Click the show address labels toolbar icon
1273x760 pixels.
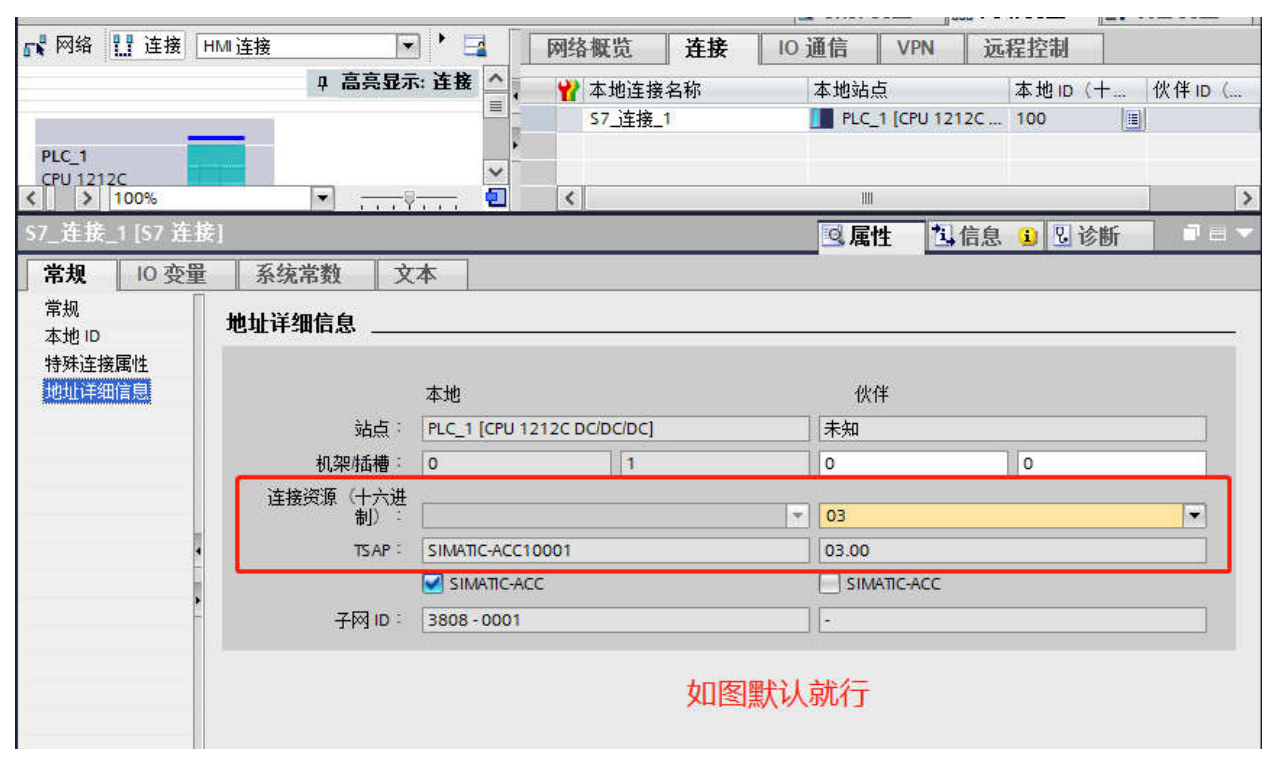[x=475, y=46]
